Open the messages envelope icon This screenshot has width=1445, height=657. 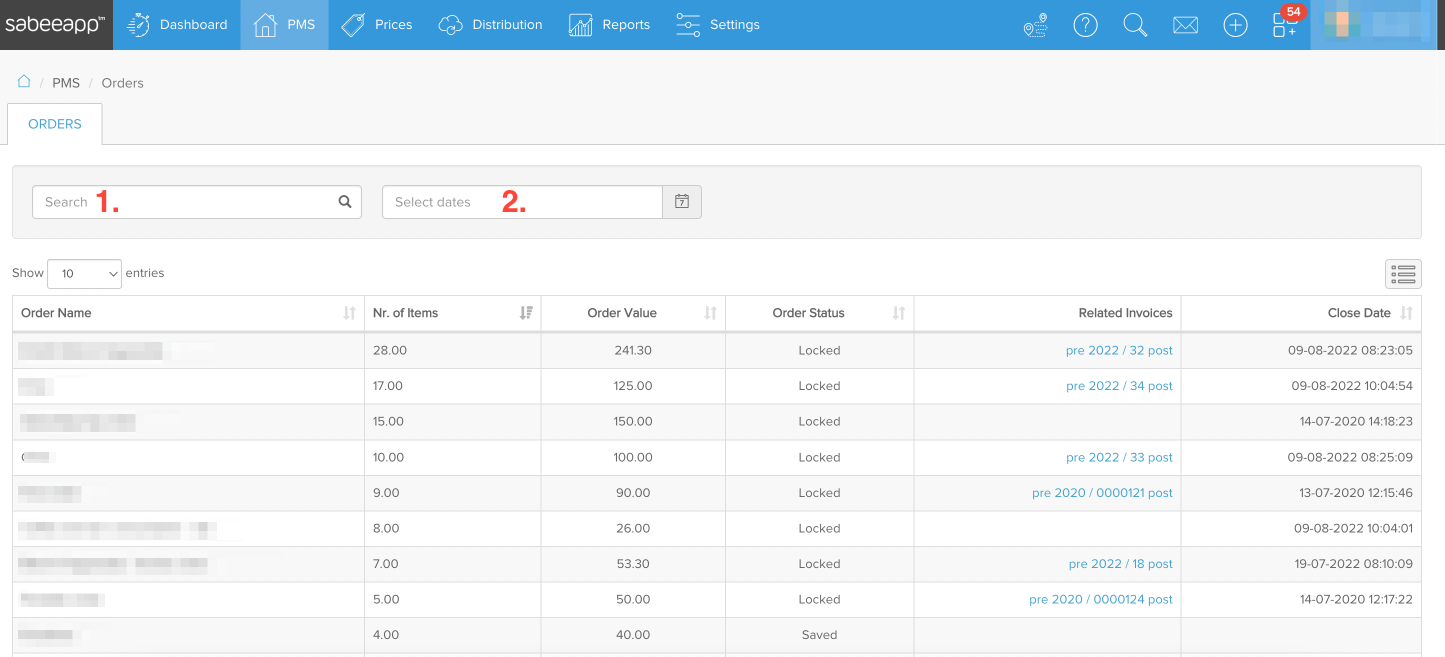coord(1185,25)
